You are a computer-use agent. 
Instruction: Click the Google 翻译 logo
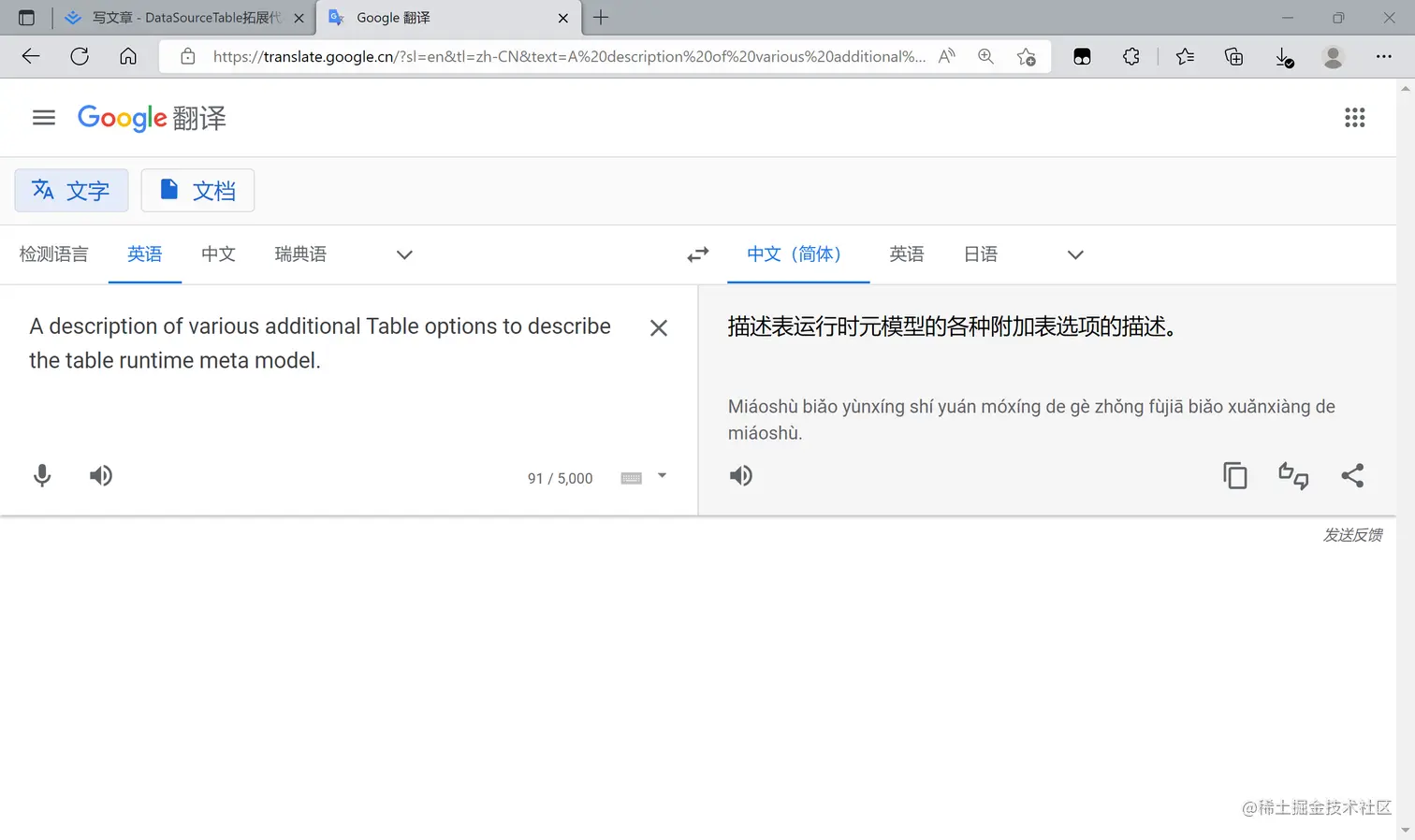coord(152,118)
